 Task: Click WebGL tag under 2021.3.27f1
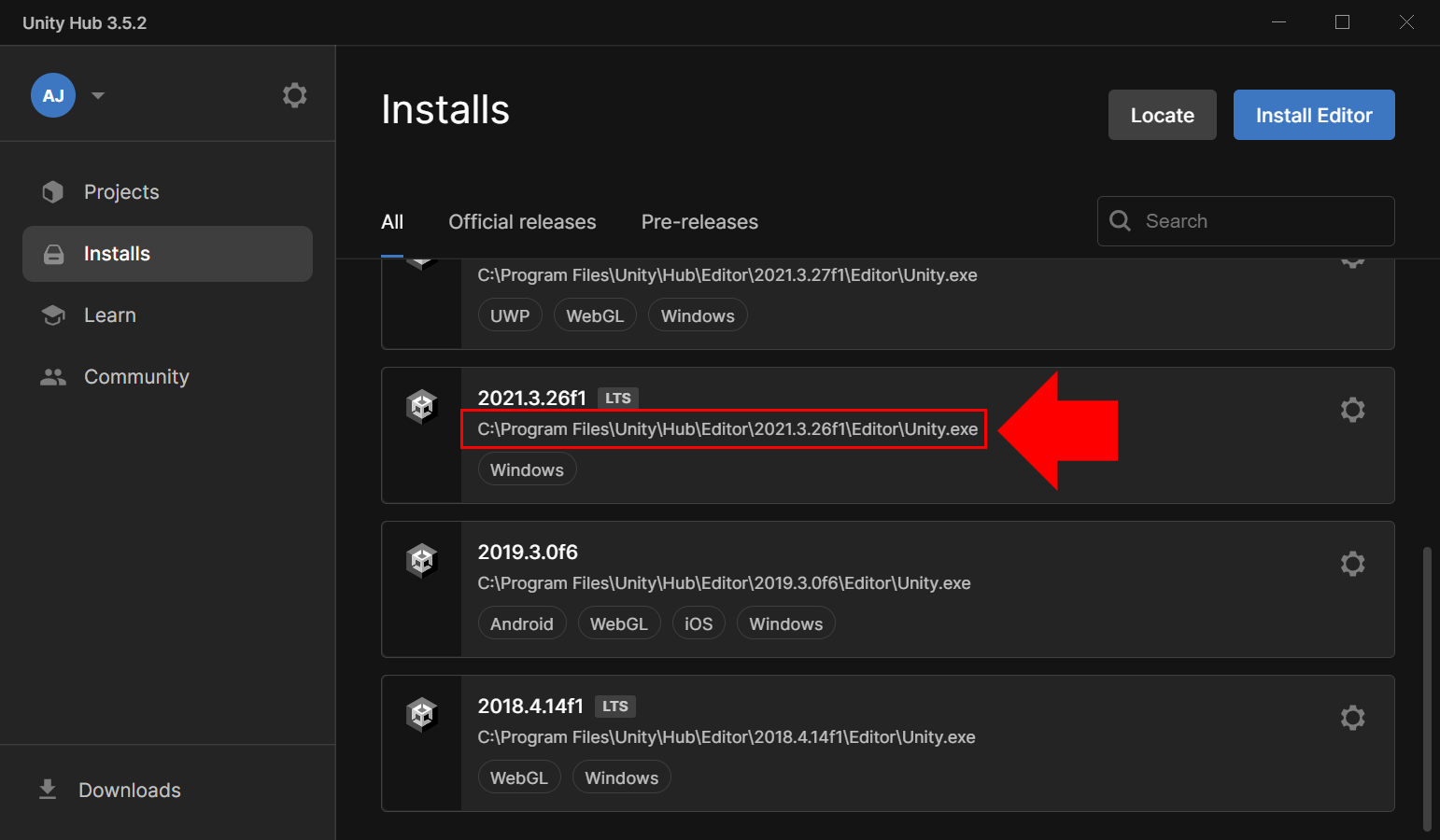(595, 315)
